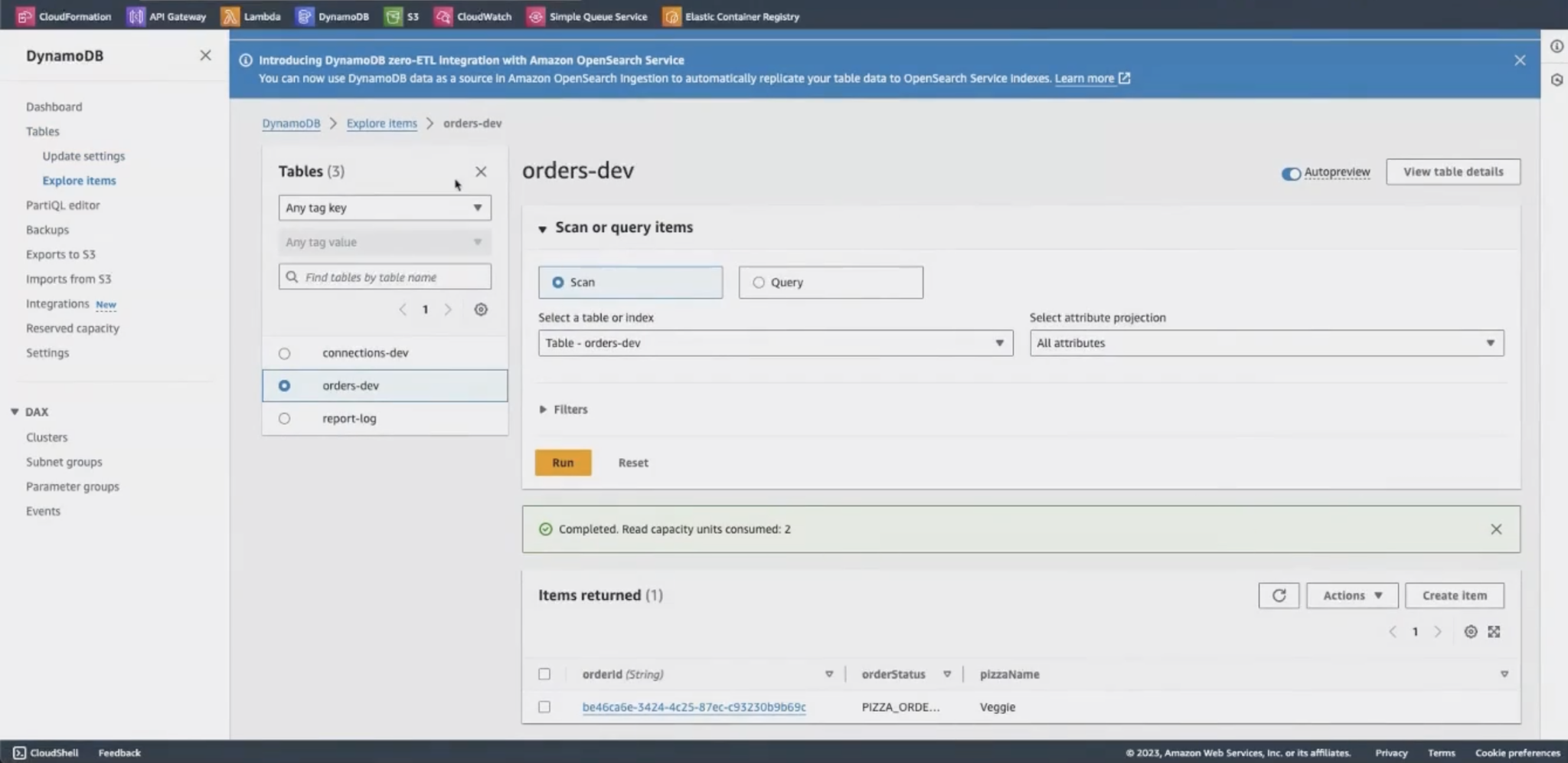Tick the checkbox for the Veggie order row
Viewport: 1568px width, 763px height.
[544, 707]
